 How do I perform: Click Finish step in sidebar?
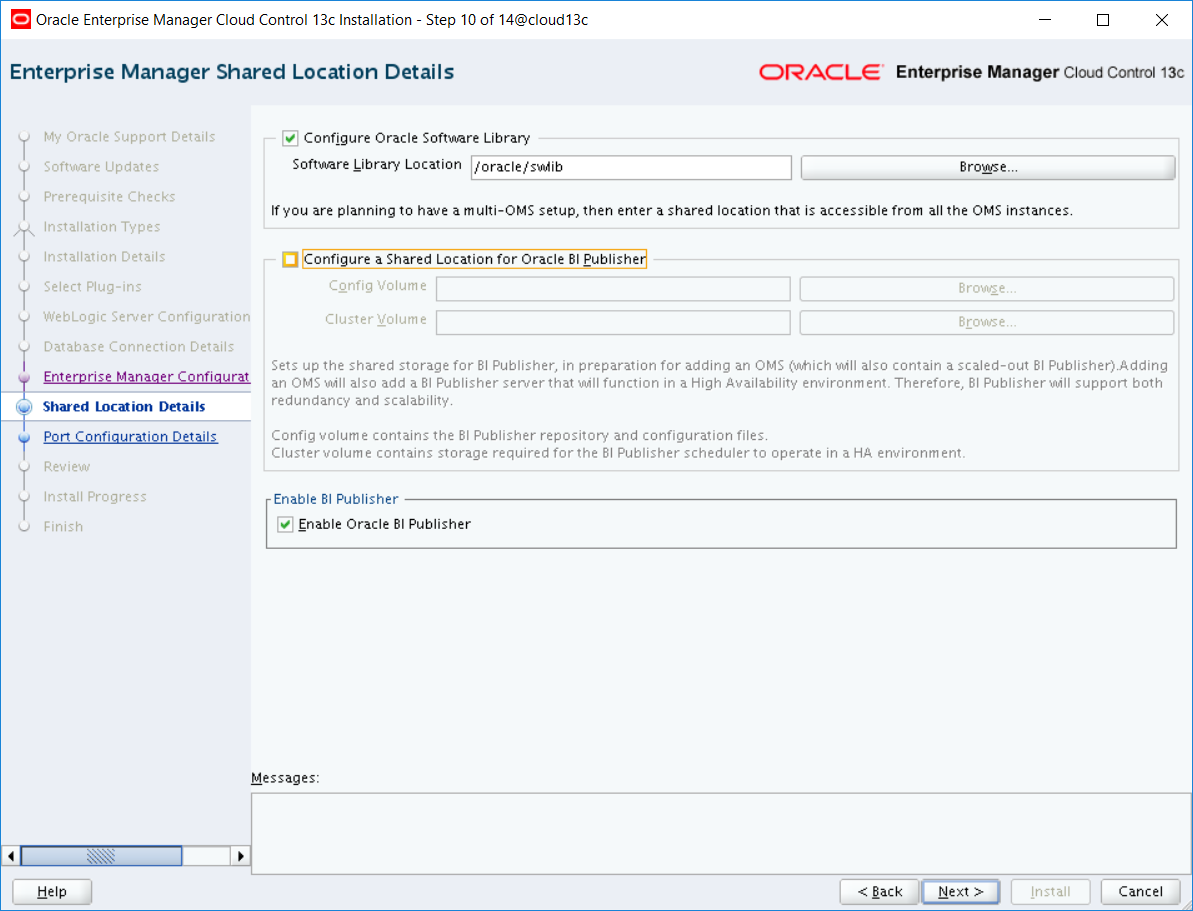coord(63,527)
